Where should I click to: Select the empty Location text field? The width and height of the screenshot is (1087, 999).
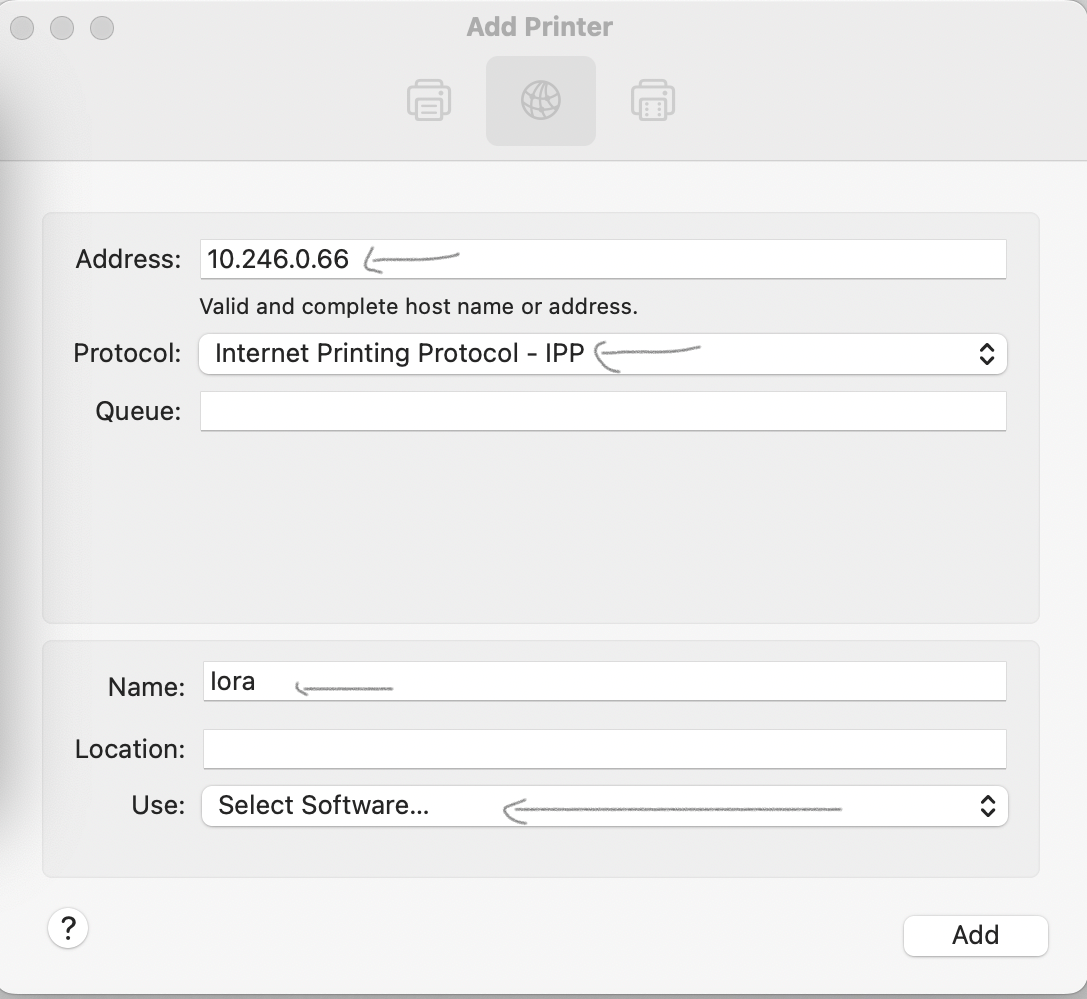point(603,749)
